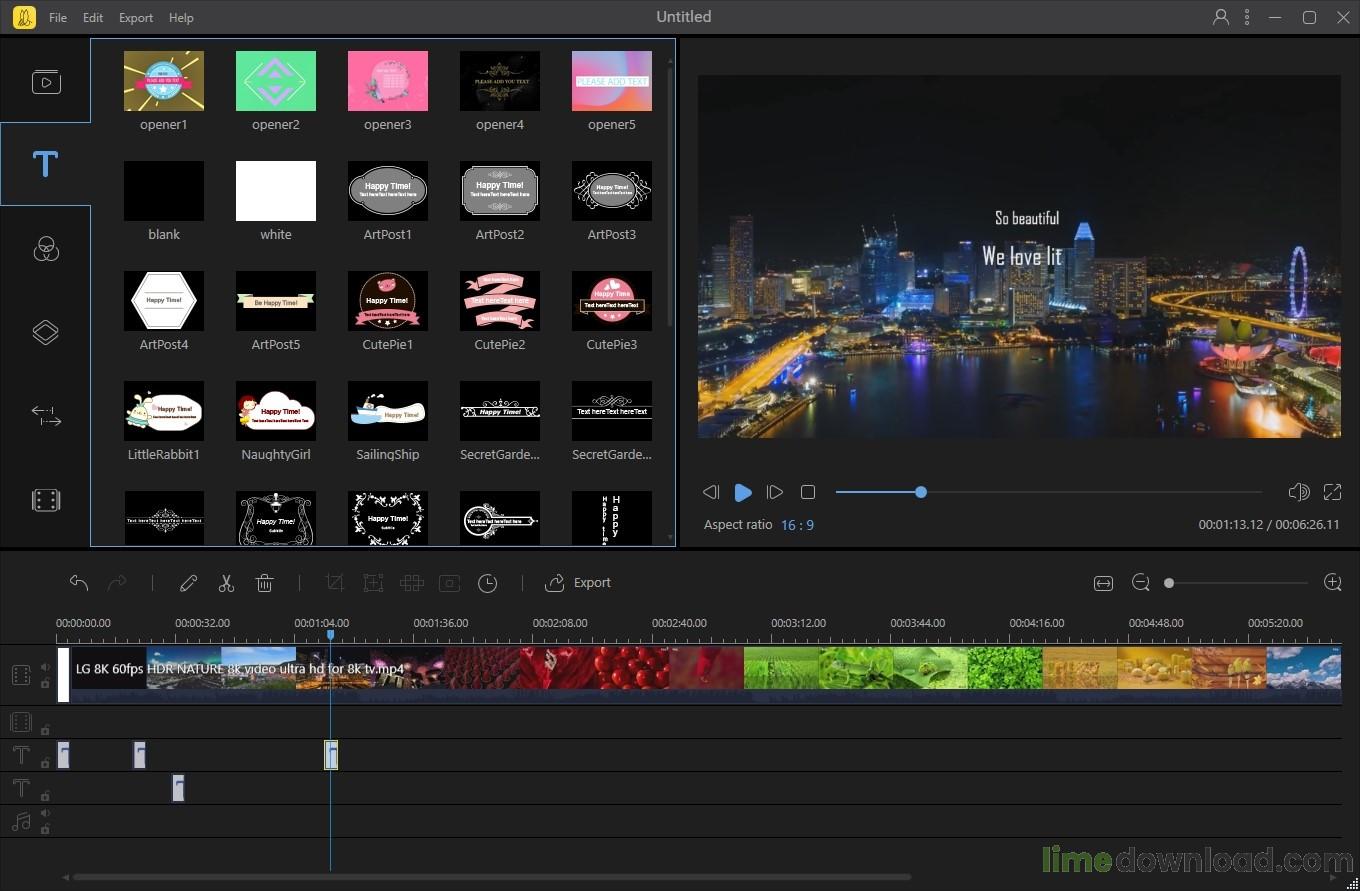Toggle the lock on first text track
The image size is (1360, 891).
point(45,763)
